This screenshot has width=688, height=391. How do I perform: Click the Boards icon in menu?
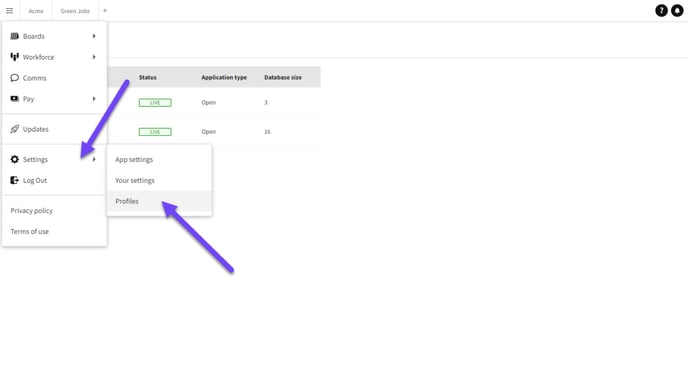point(14,36)
